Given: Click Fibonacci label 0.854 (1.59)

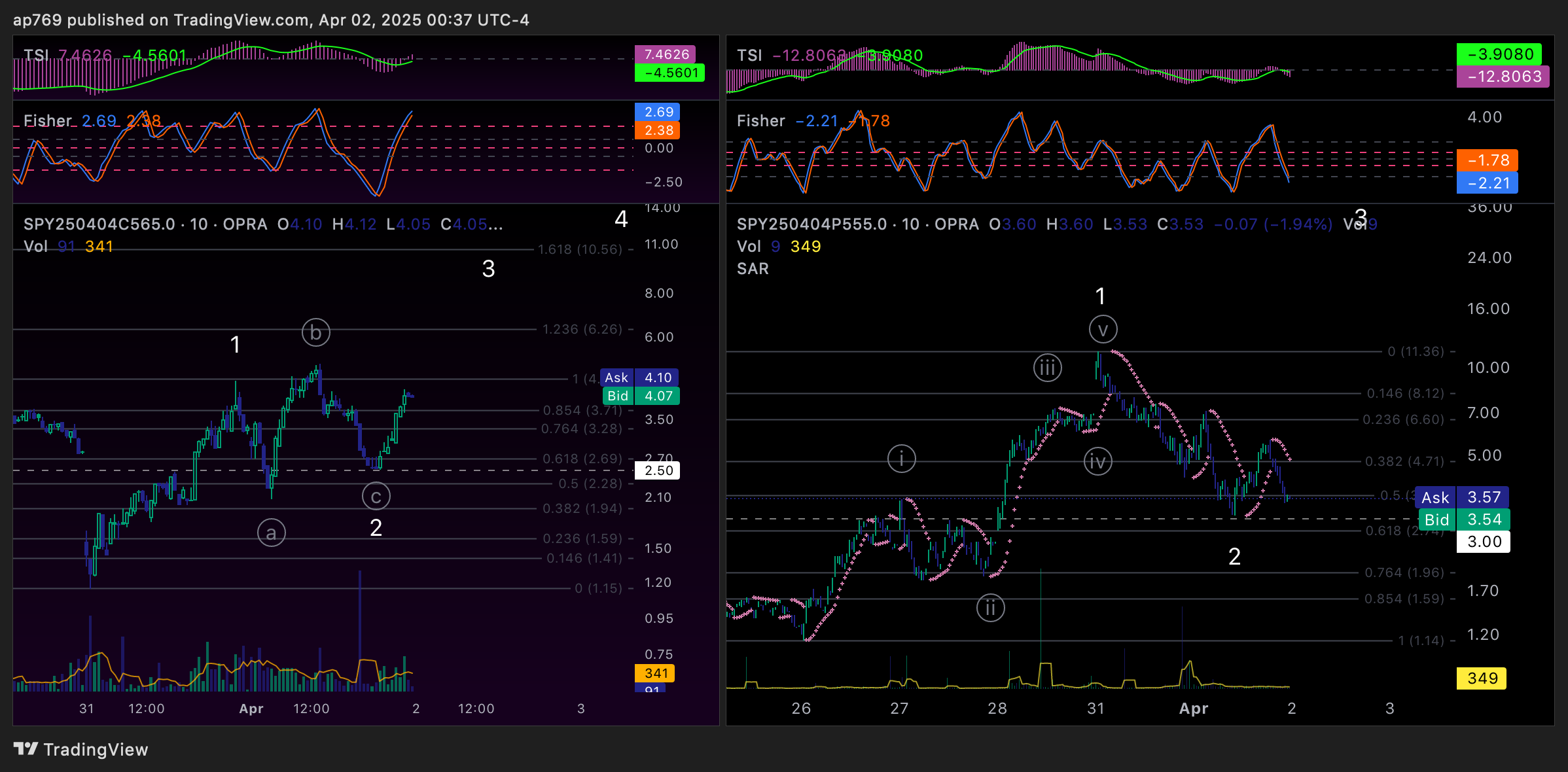Looking at the screenshot, I should pyautogui.click(x=1404, y=599).
